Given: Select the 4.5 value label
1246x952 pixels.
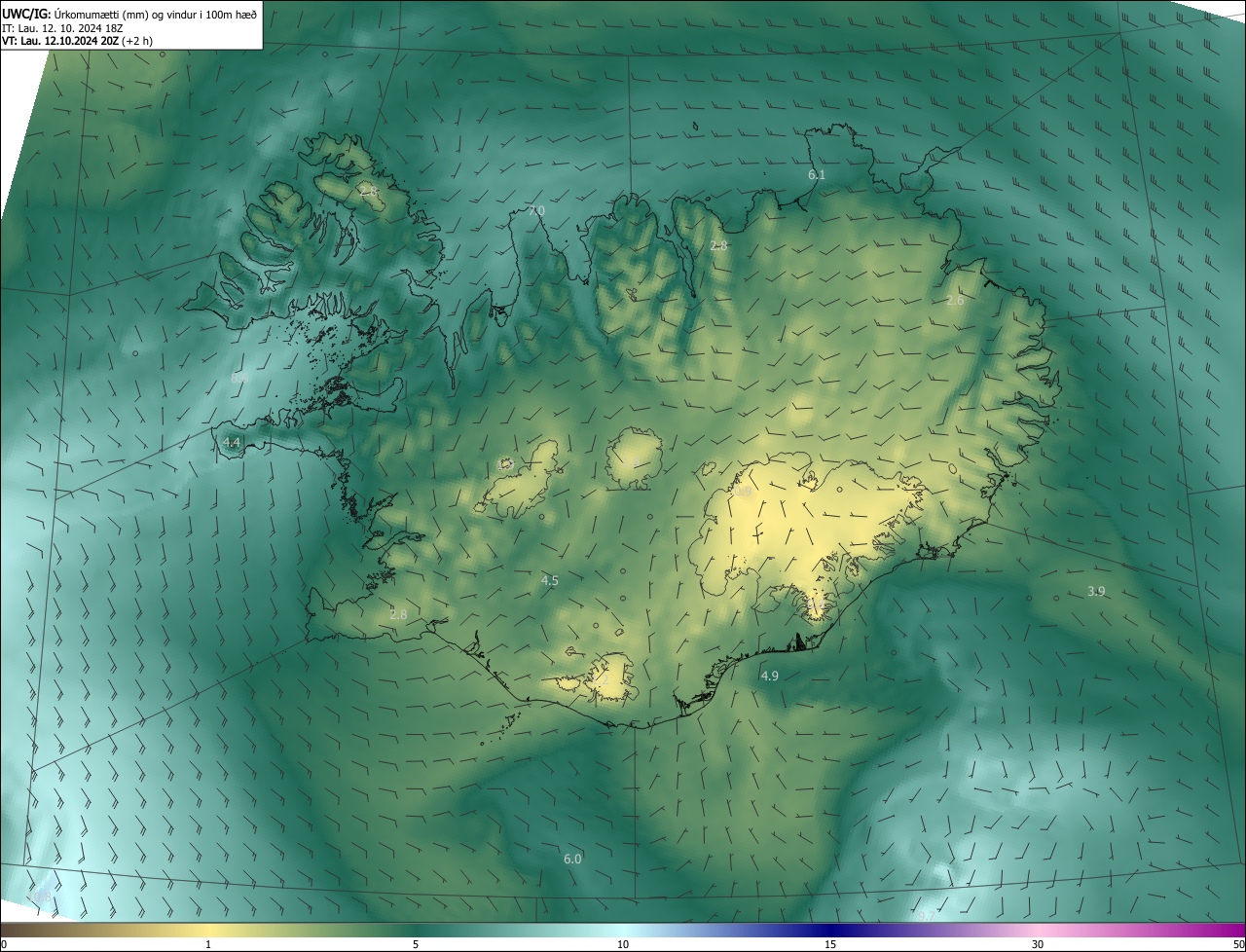Looking at the screenshot, I should [550, 581].
